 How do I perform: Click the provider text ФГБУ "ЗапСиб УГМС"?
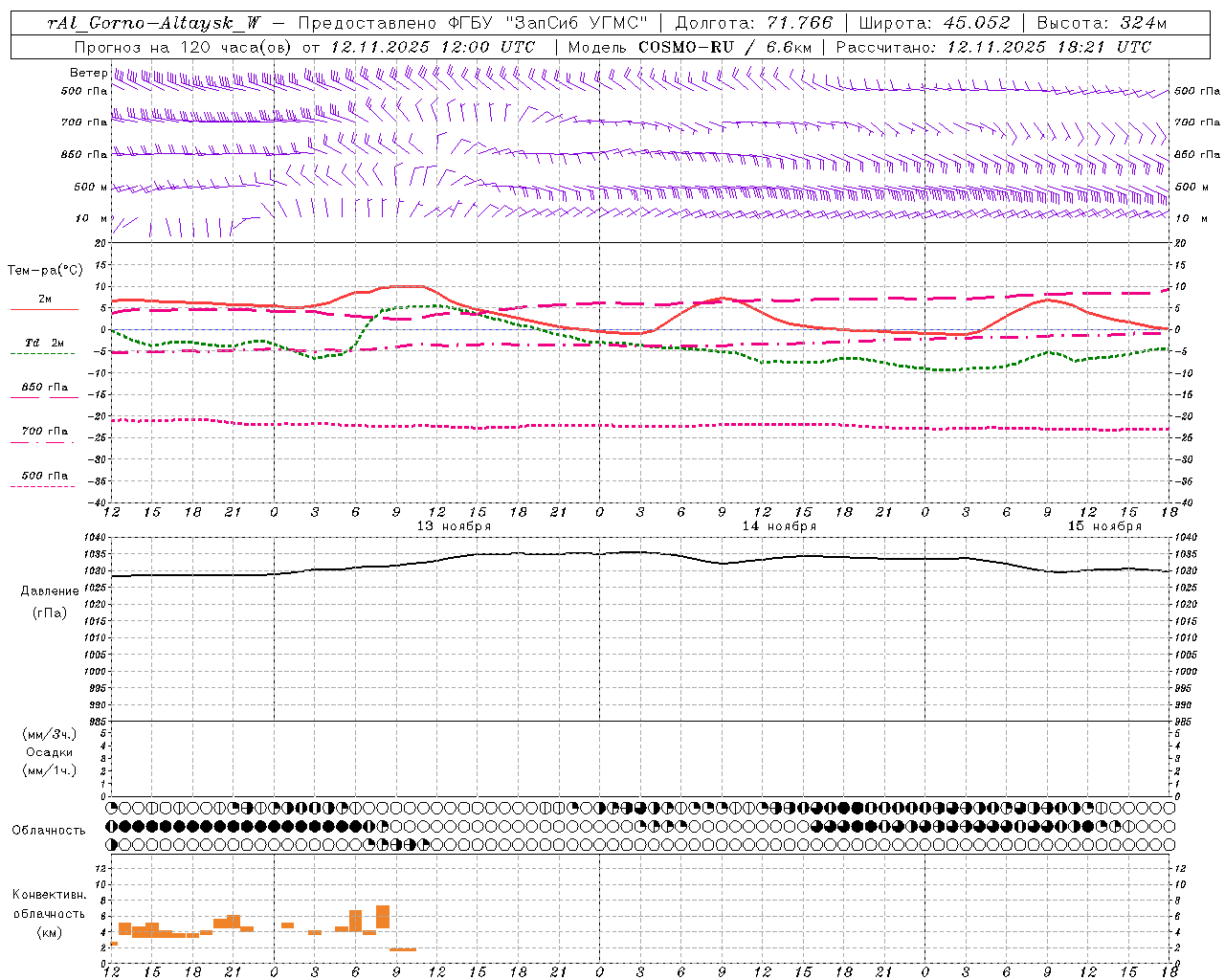(x=548, y=23)
